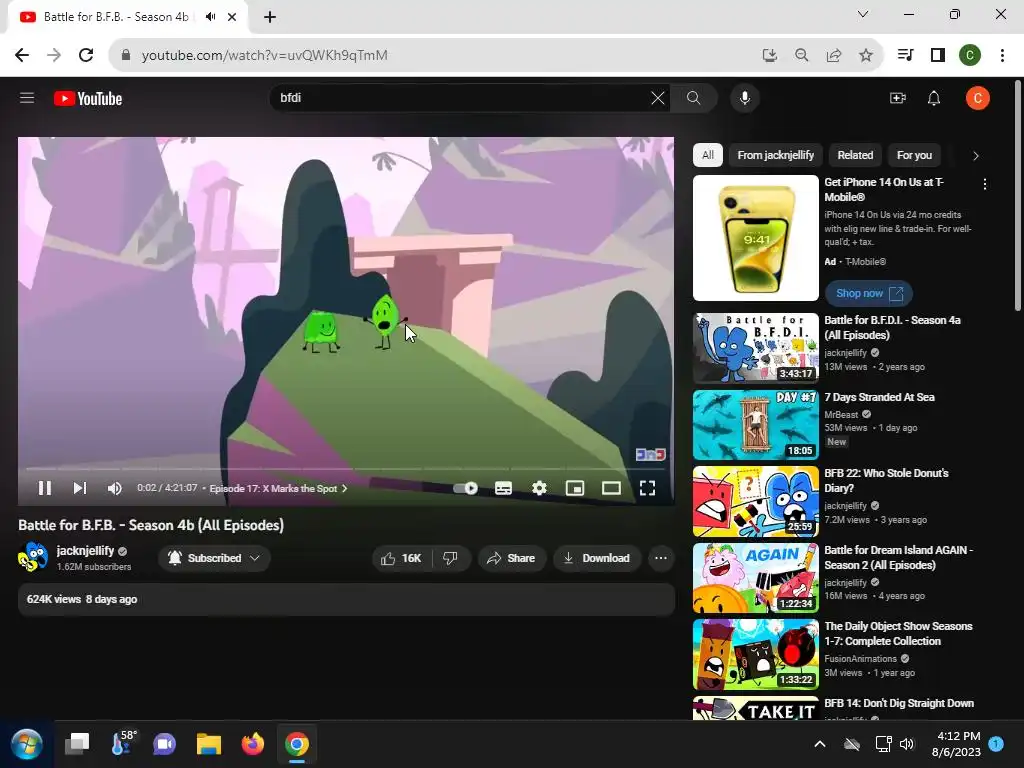The image size is (1024, 768).
Task: Open the tab search chevron
Action: pos(863,14)
